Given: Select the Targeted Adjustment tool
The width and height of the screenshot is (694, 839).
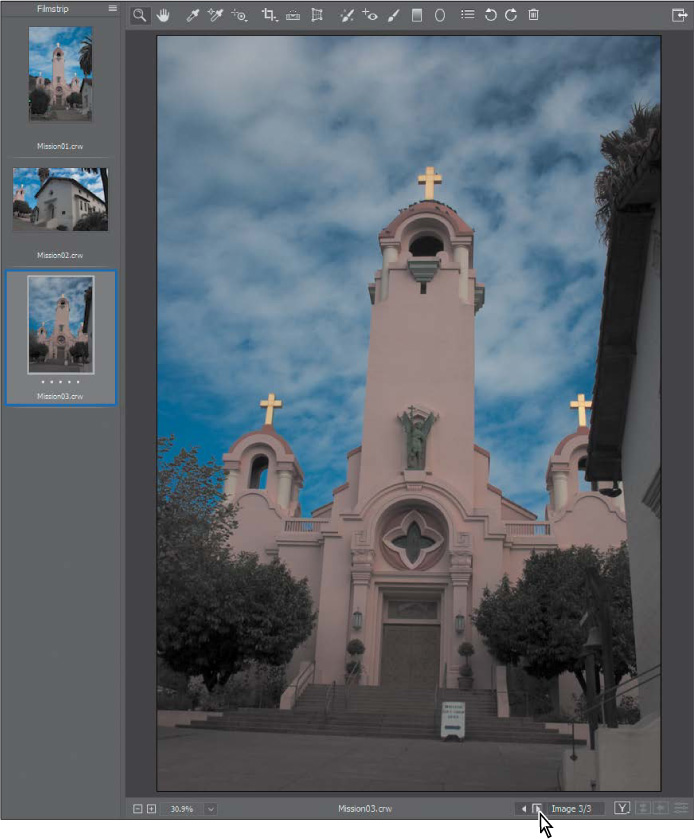Looking at the screenshot, I should click(239, 16).
